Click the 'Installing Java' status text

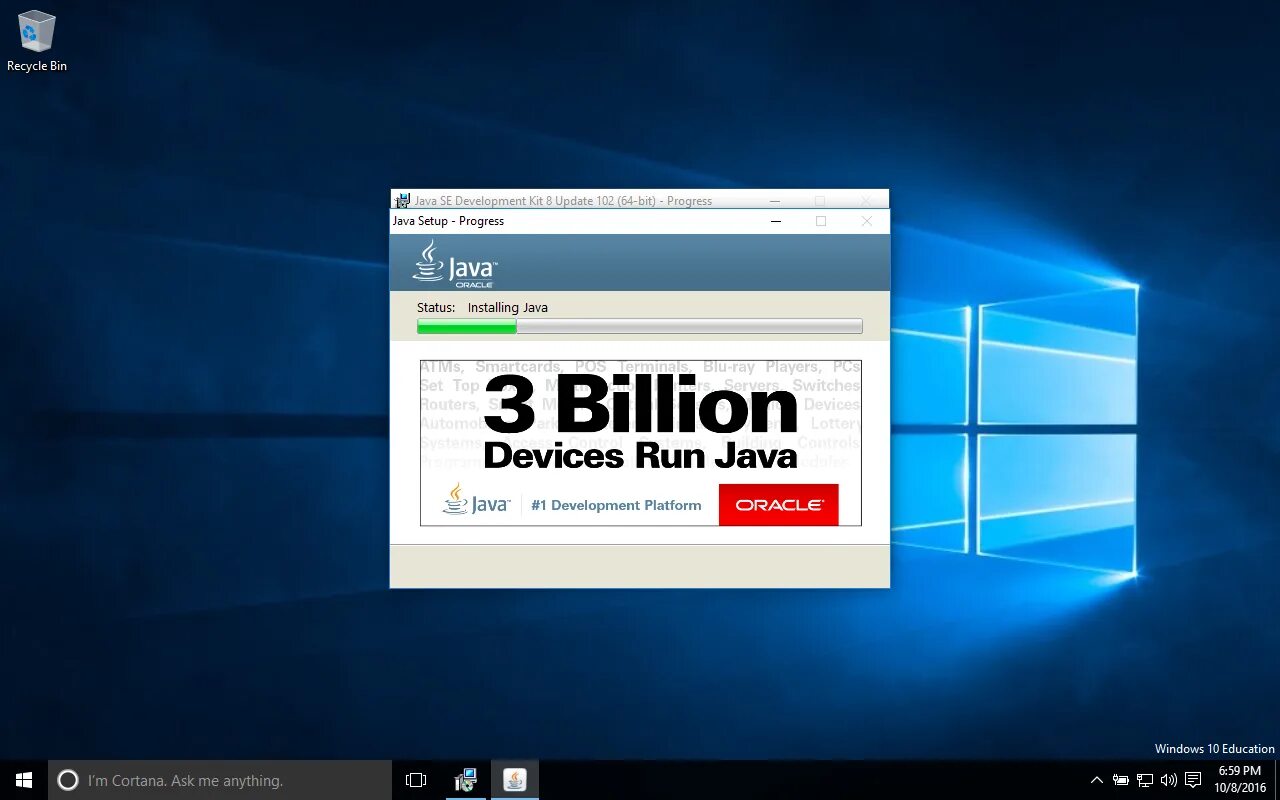pyautogui.click(x=508, y=308)
